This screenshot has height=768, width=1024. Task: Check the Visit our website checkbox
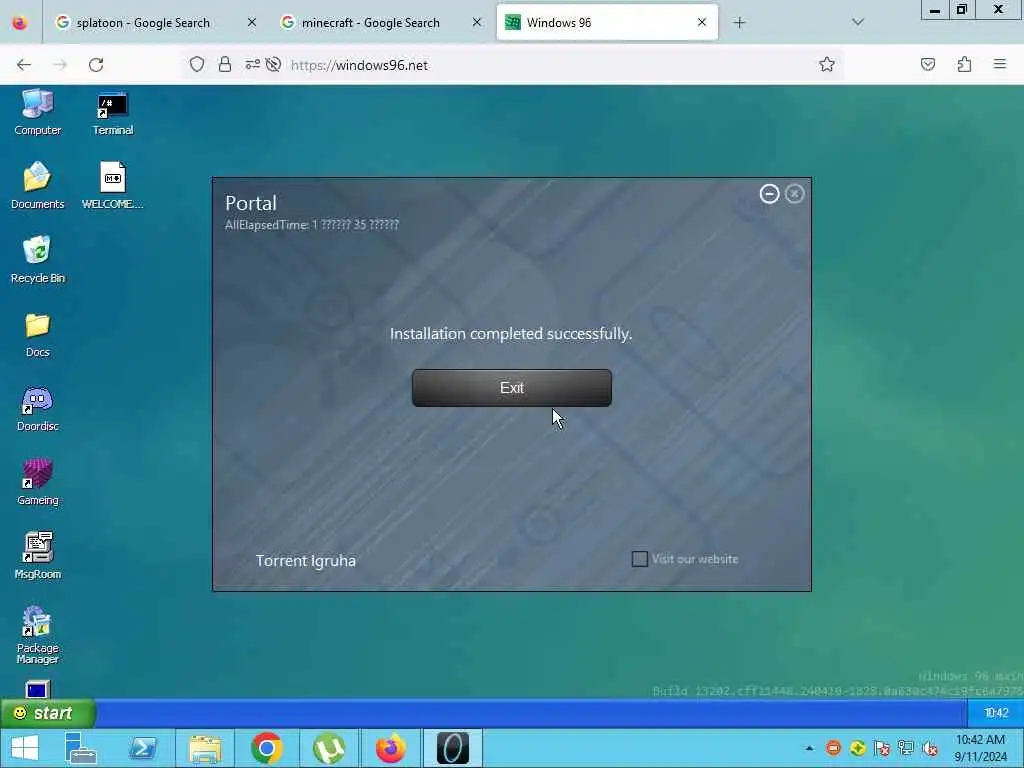click(639, 559)
